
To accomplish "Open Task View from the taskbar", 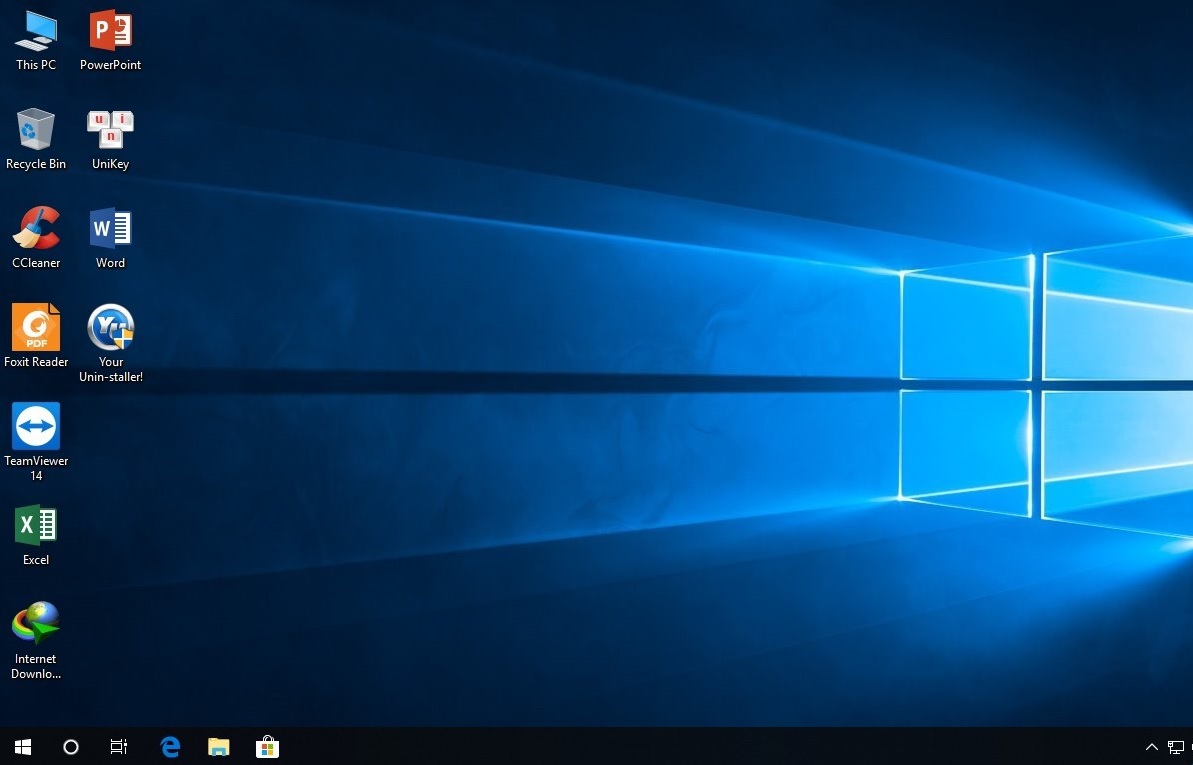I will click(x=119, y=747).
